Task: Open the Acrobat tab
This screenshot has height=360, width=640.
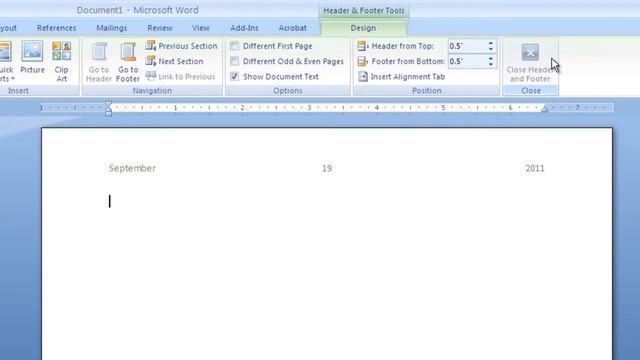Action: coord(292,28)
